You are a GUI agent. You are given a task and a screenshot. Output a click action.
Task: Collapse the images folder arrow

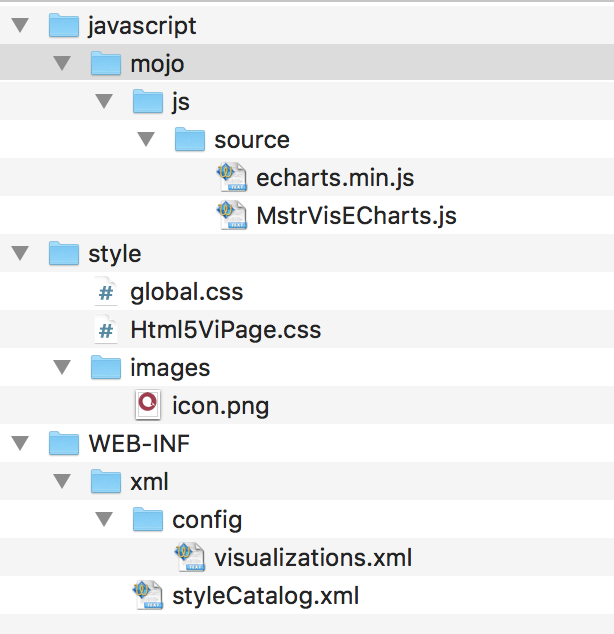click(62, 368)
